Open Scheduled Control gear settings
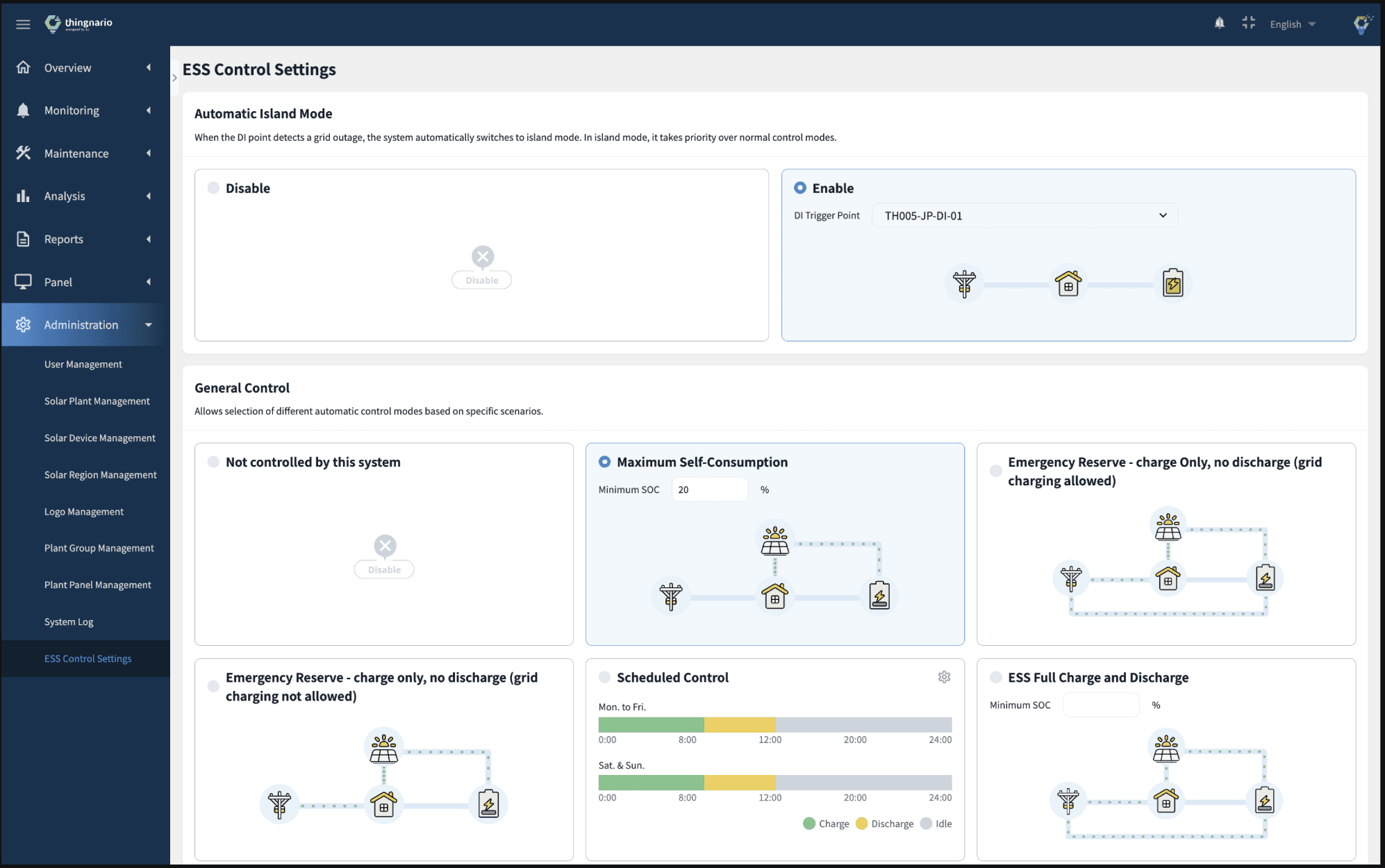The width and height of the screenshot is (1385, 868). coord(944,677)
